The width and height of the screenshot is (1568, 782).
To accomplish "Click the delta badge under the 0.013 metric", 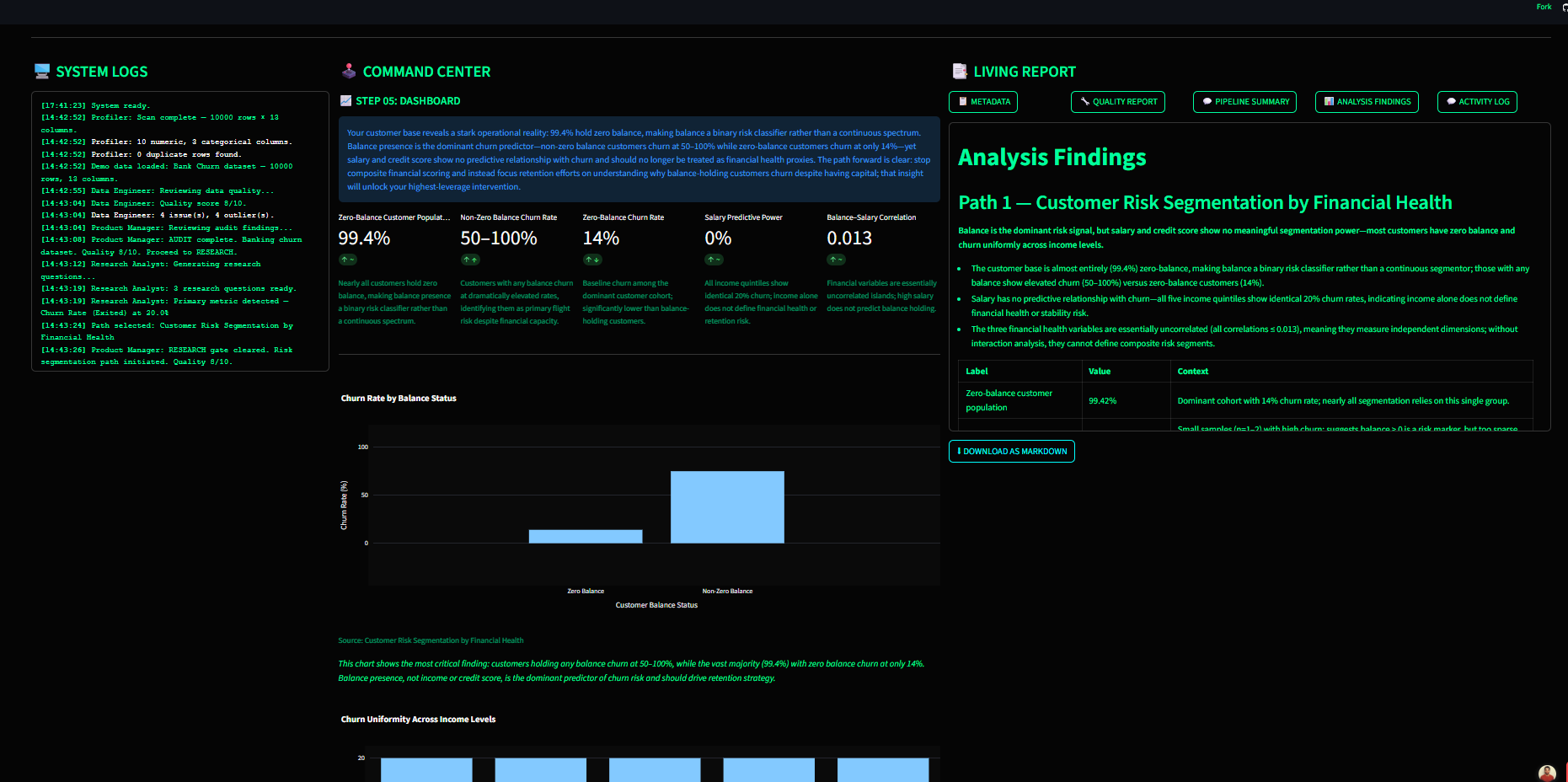I will pos(837,260).
